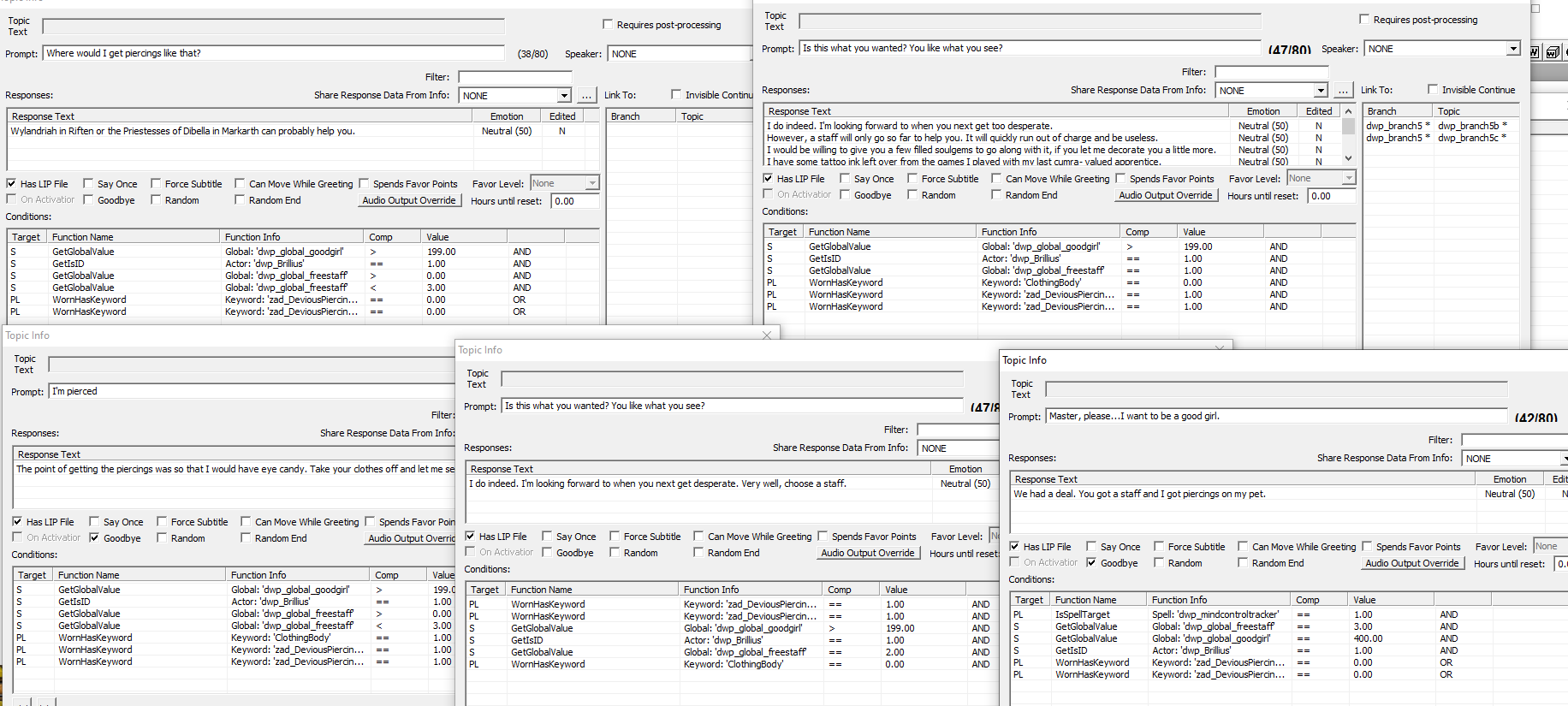Enable Random in the 'I'm pierced' window

[x=162, y=537]
